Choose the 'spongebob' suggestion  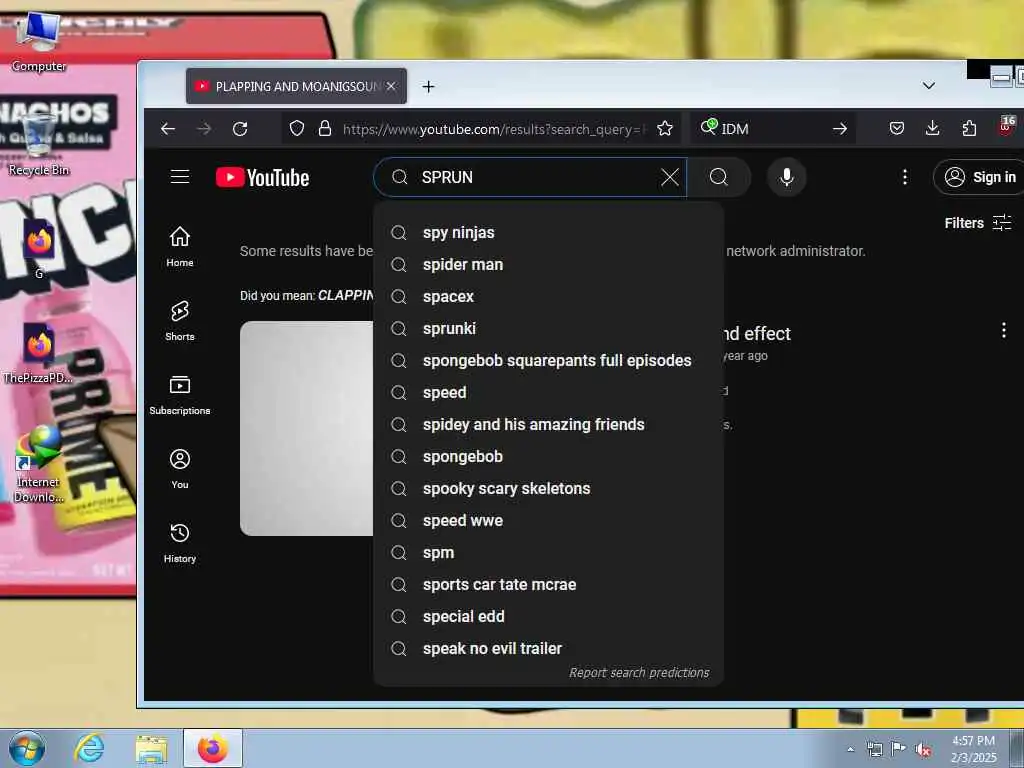549,456
